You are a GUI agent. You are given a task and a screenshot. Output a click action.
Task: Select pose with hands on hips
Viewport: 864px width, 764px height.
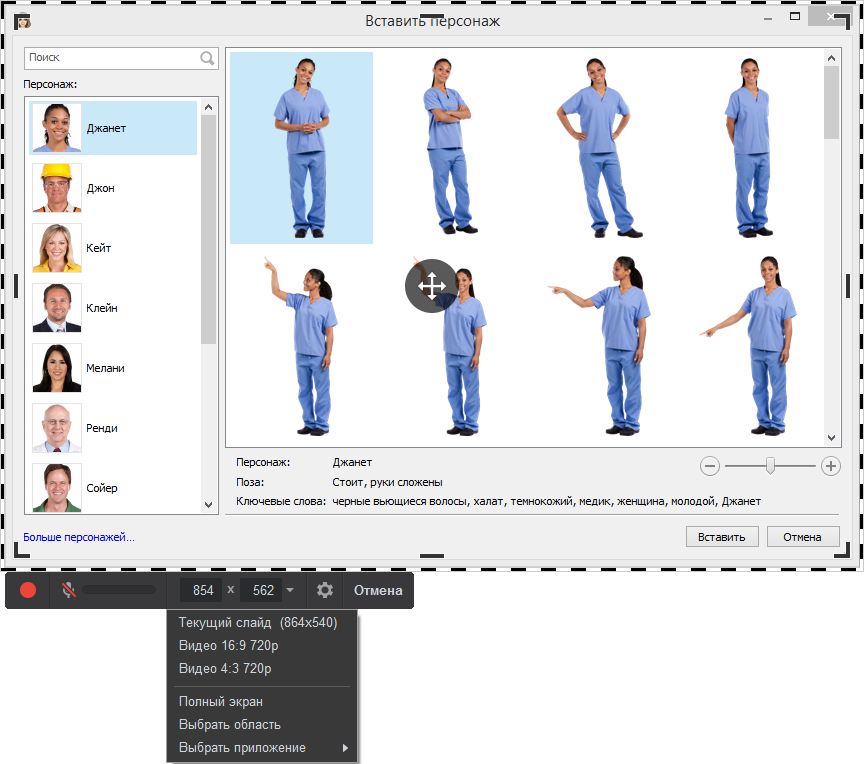coord(598,148)
